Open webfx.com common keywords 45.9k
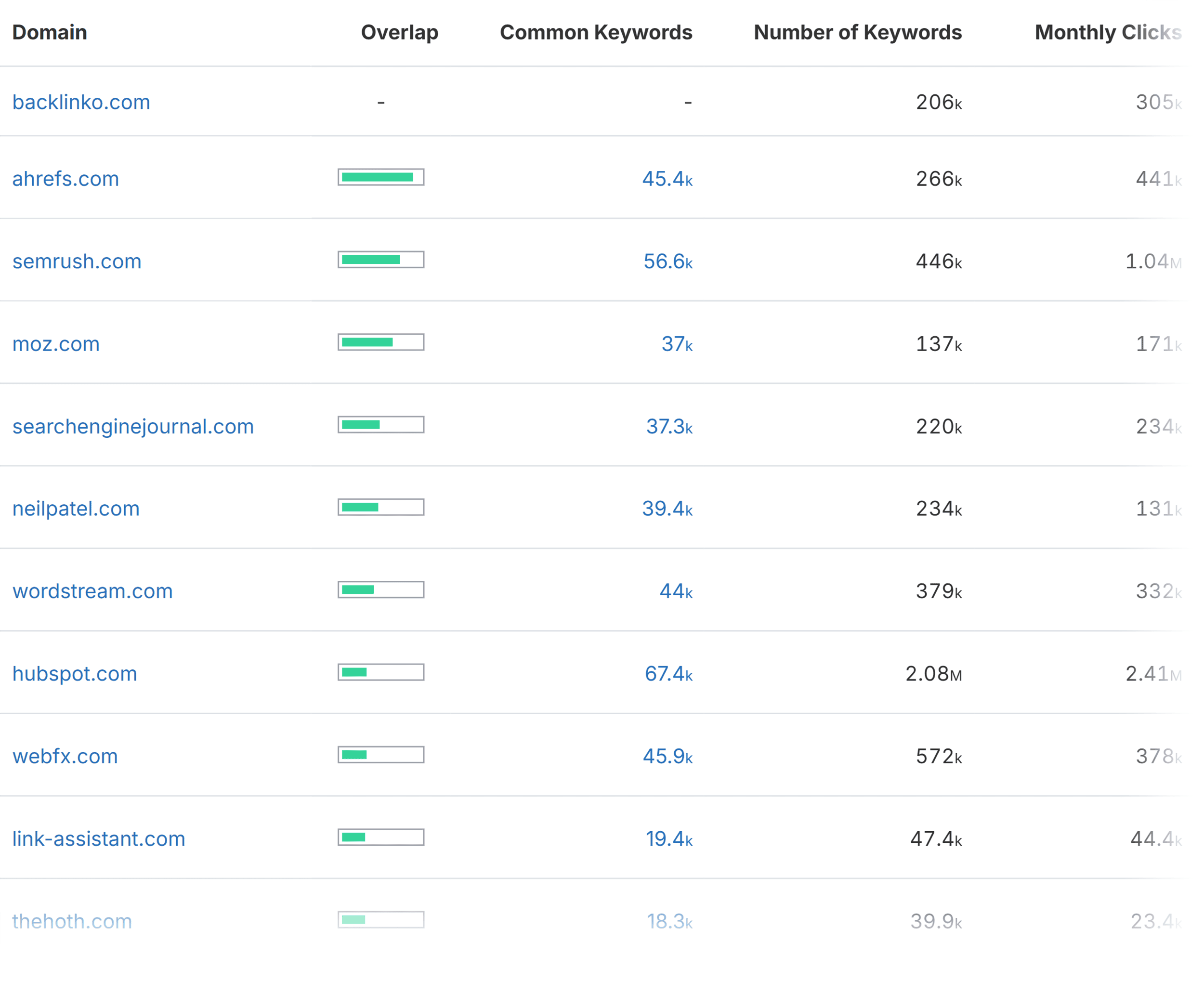 [x=668, y=756]
